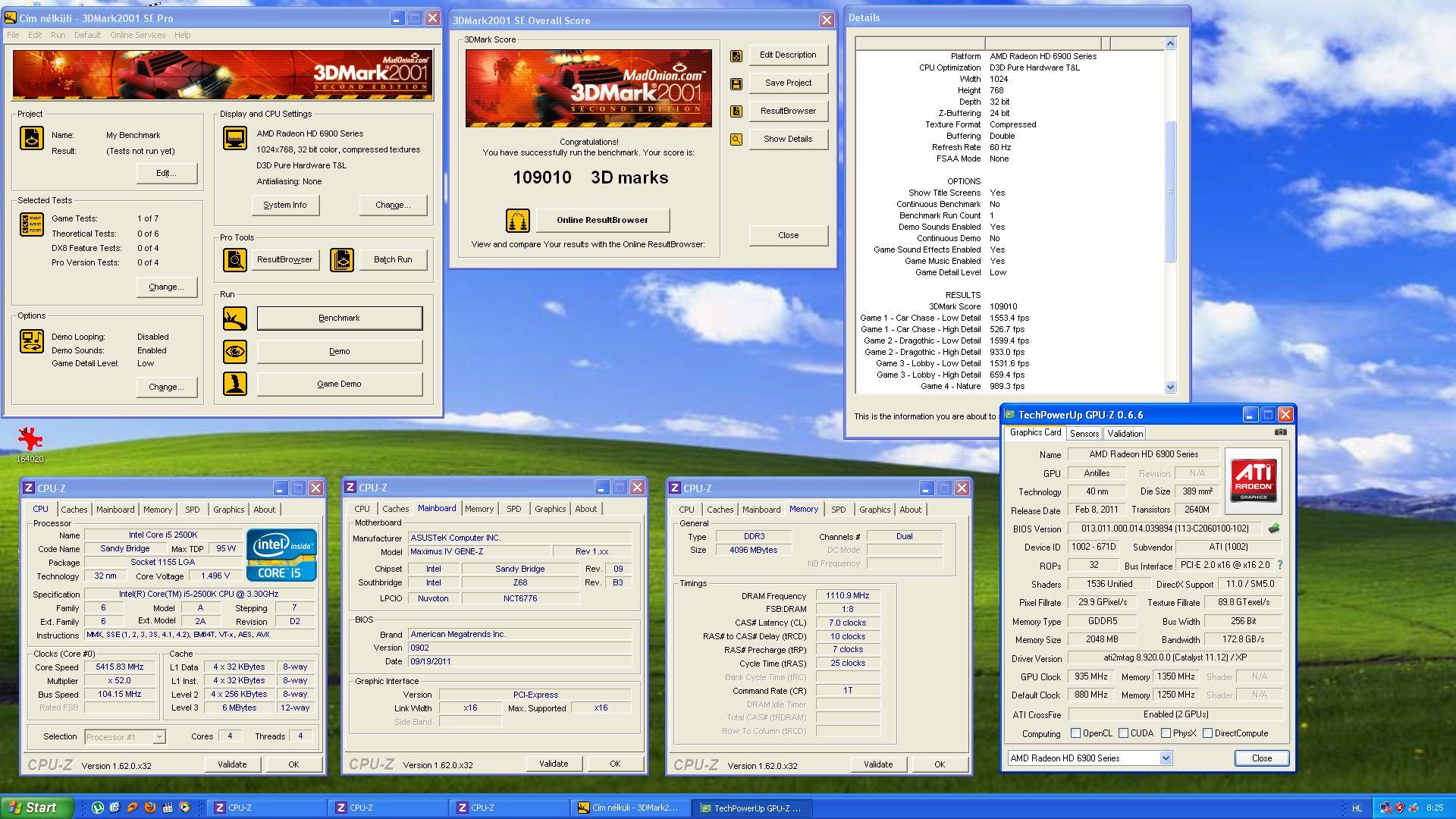The height and width of the screenshot is (819, 1456).
Task: Open Graphics tab in Memory CPU-Z window
Action: [875, 510]
